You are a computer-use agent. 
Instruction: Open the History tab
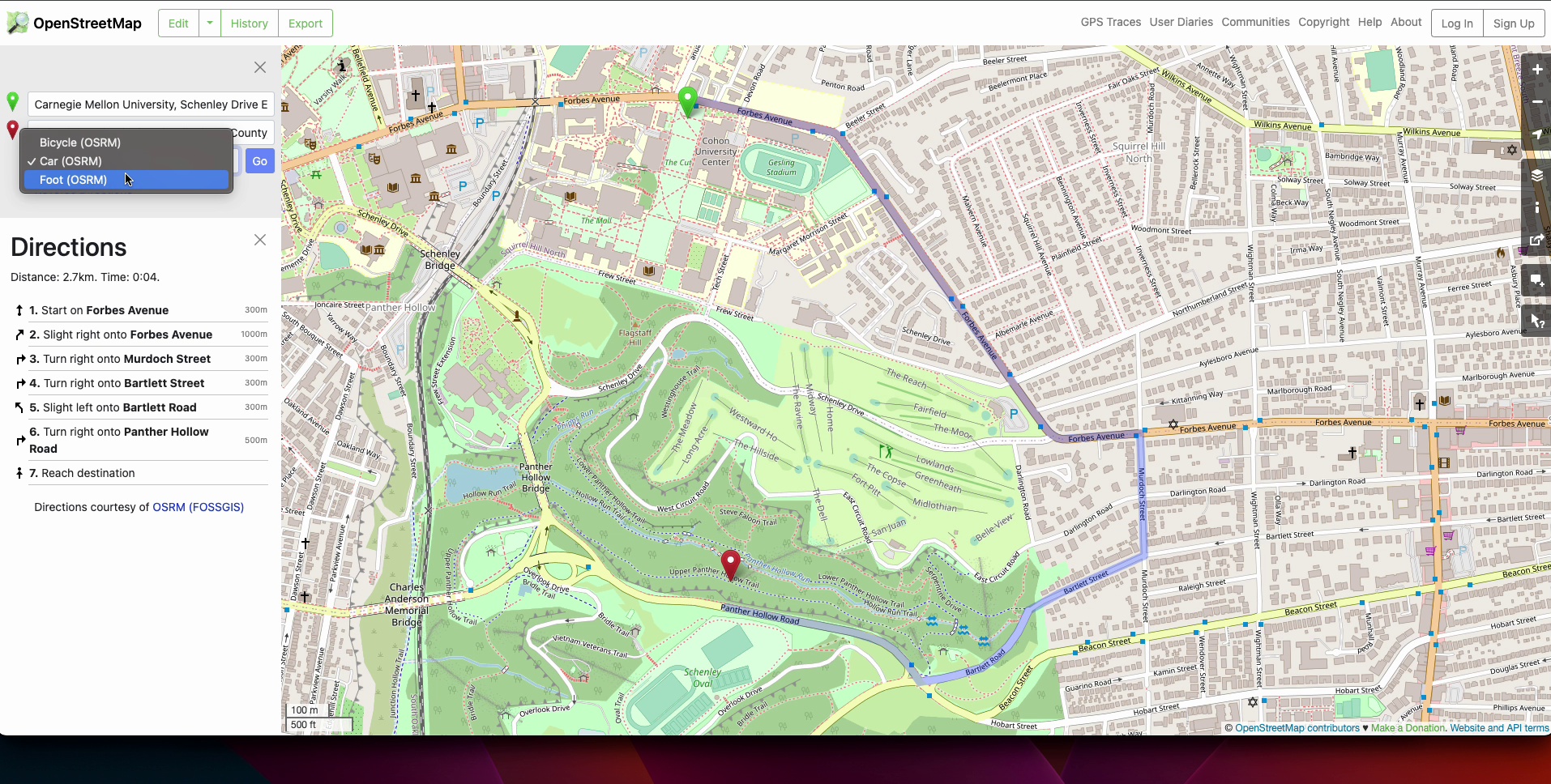point(249,23)
